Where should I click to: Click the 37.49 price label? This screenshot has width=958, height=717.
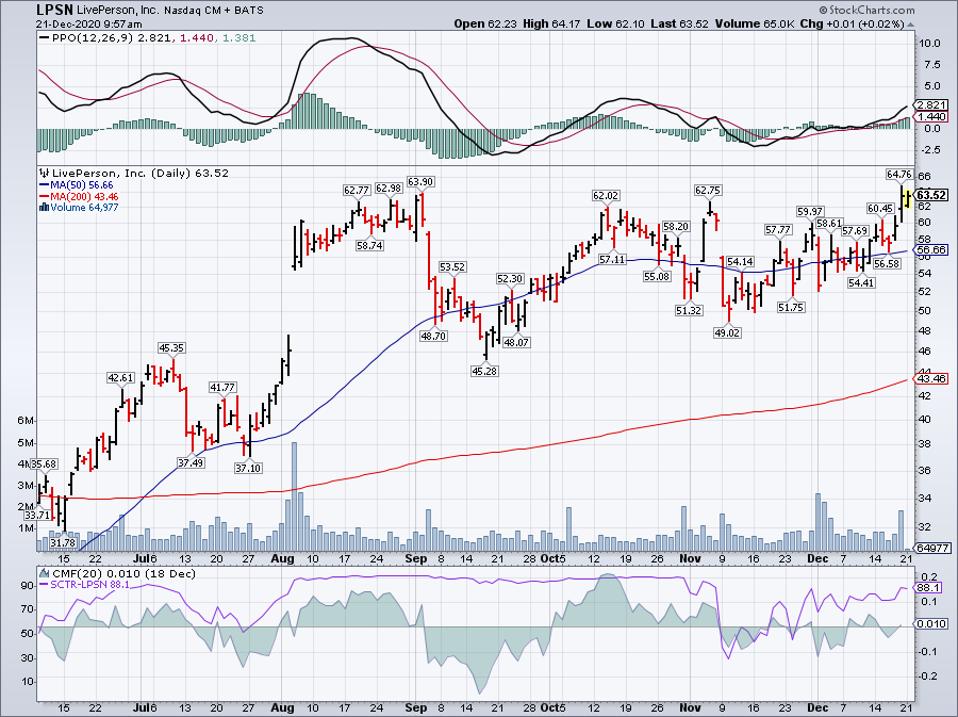pyautogui.click(x=191, y=463)
